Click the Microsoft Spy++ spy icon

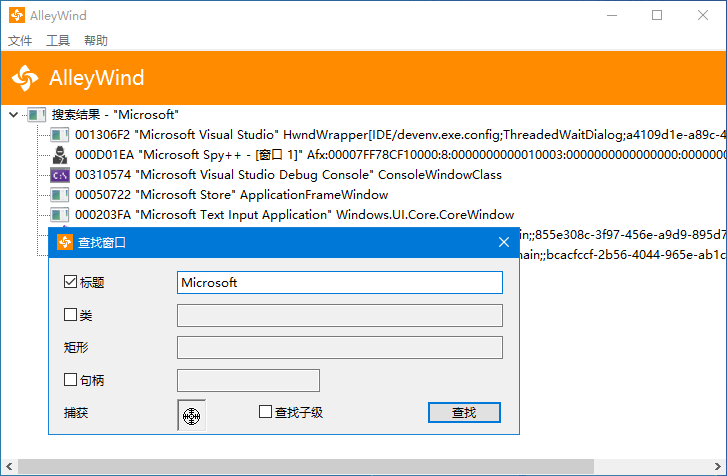click(x=60, y=155)
